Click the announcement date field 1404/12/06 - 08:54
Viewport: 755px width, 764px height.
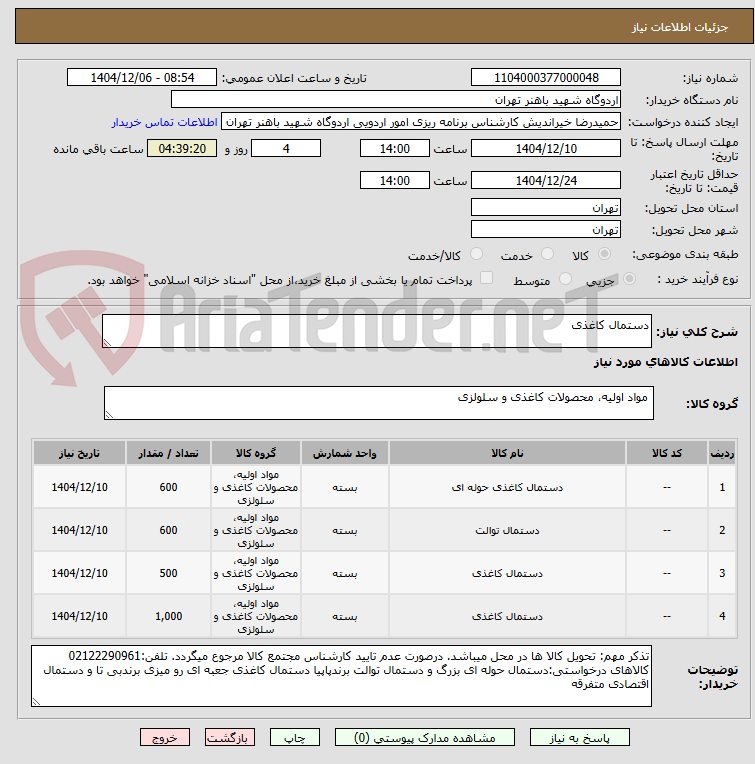click(142, 77)
